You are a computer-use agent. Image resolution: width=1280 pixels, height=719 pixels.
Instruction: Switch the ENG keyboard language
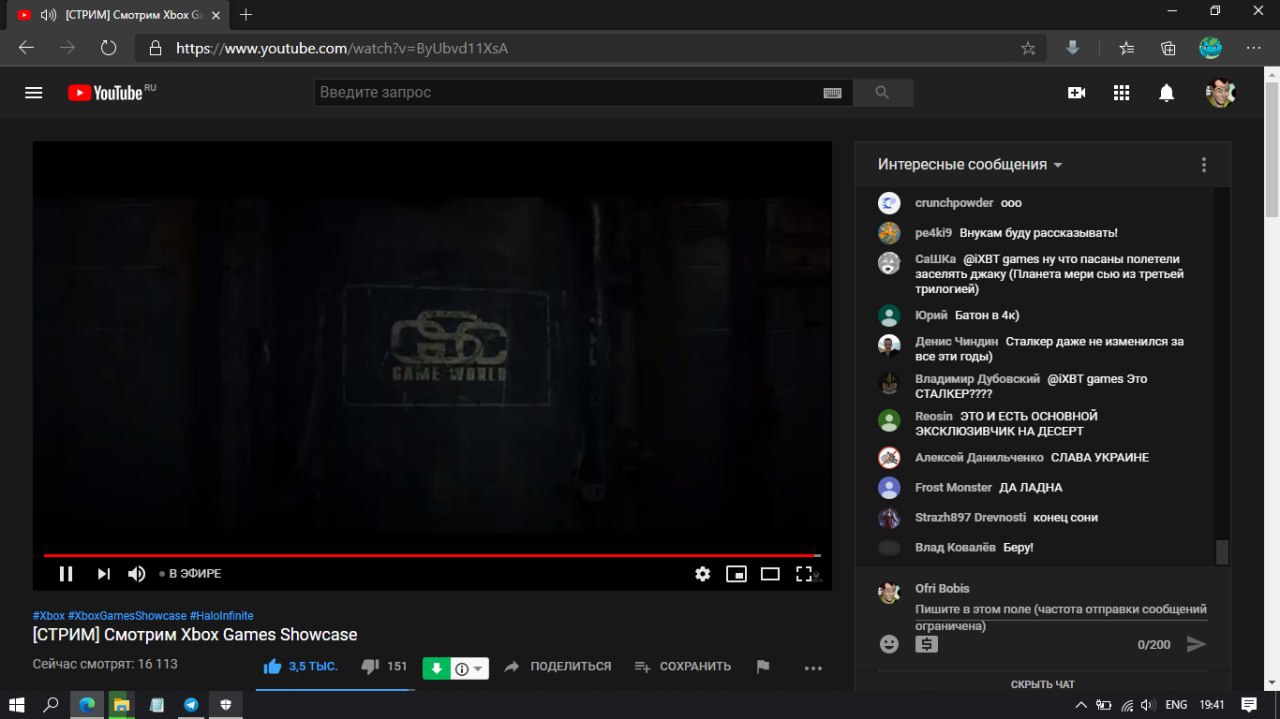click(1176, 705)
